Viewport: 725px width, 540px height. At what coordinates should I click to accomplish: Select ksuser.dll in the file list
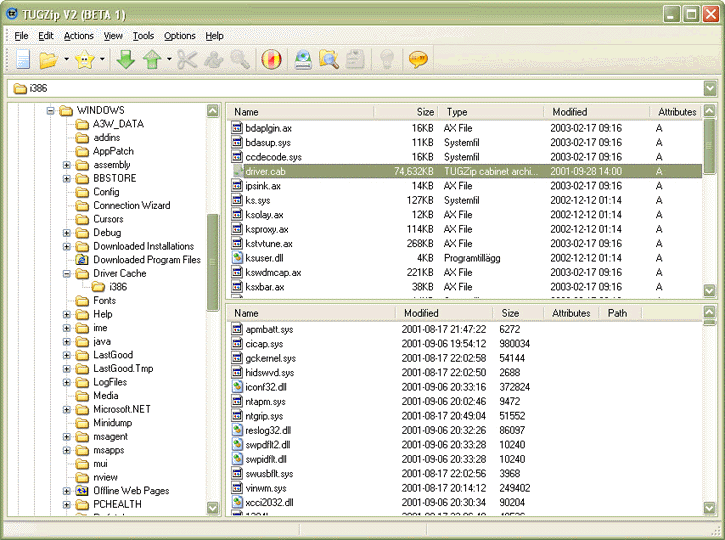click(x=264, y=258)
